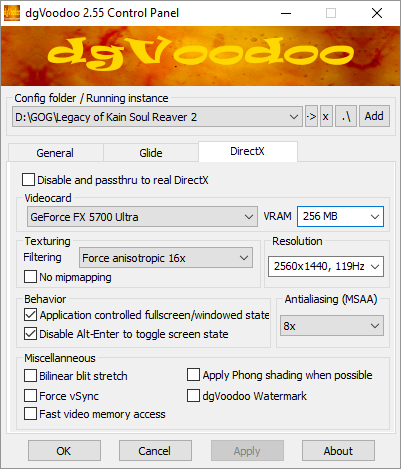The image size is (401, 469).
Task: Click the 'x' remove config folder button
Action: coord(326,116)
